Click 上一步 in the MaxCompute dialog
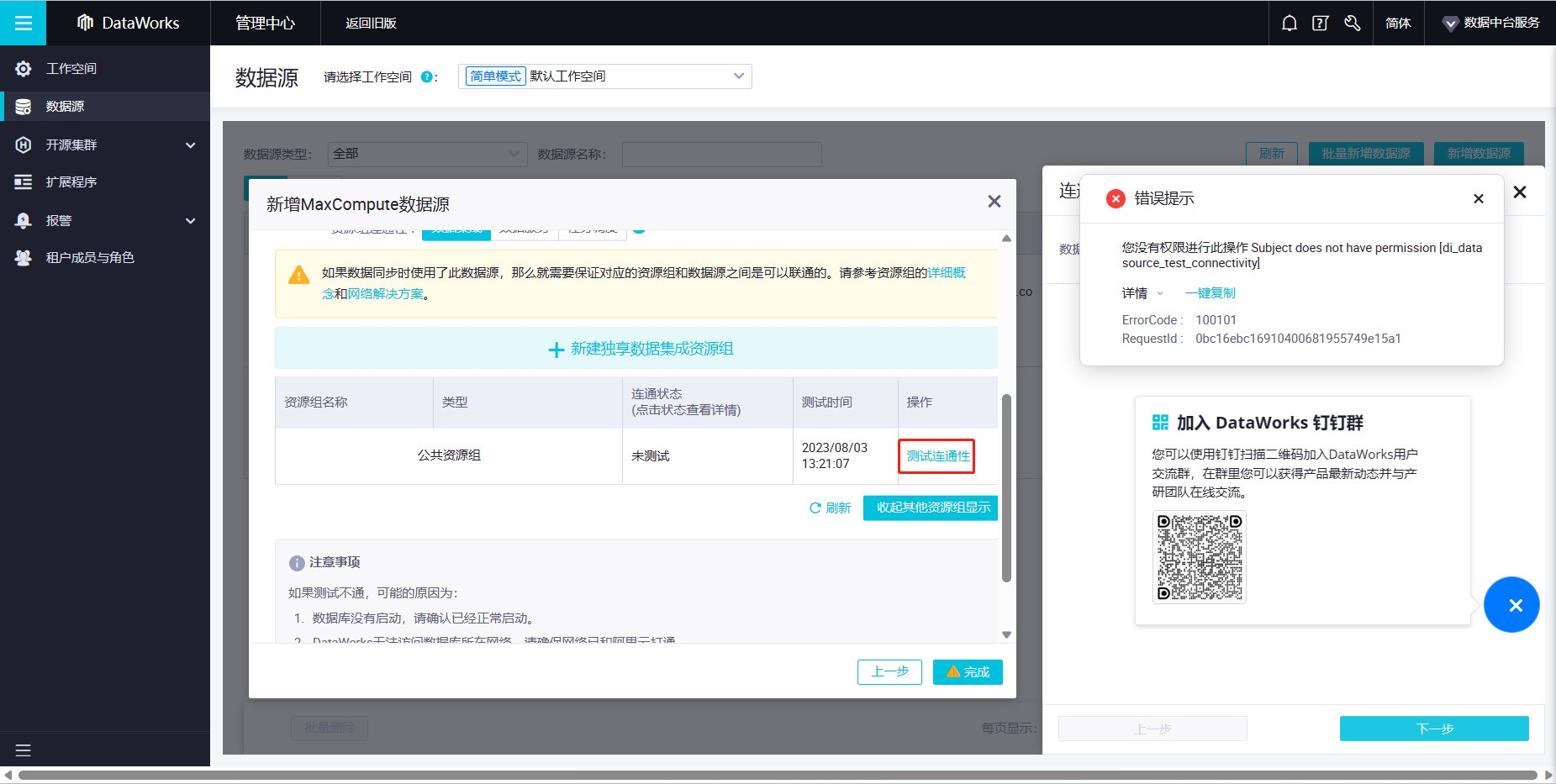The height and width of the screenshot is (784, 1556). (889, 672)
